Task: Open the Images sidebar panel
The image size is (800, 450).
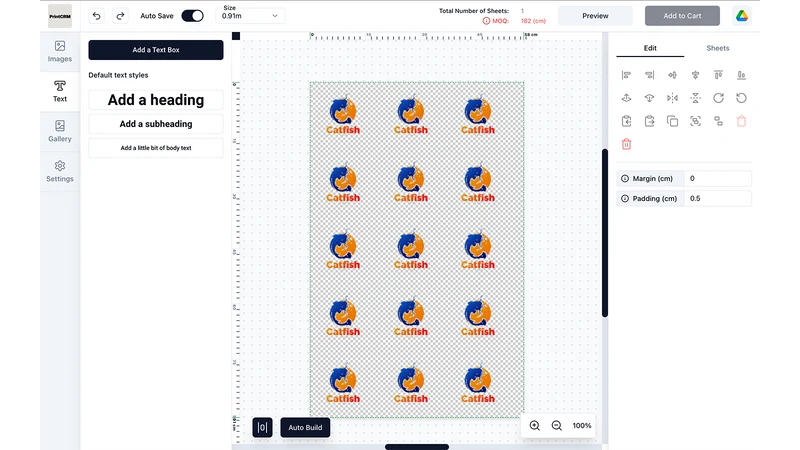Action: [x=60, y=52]
